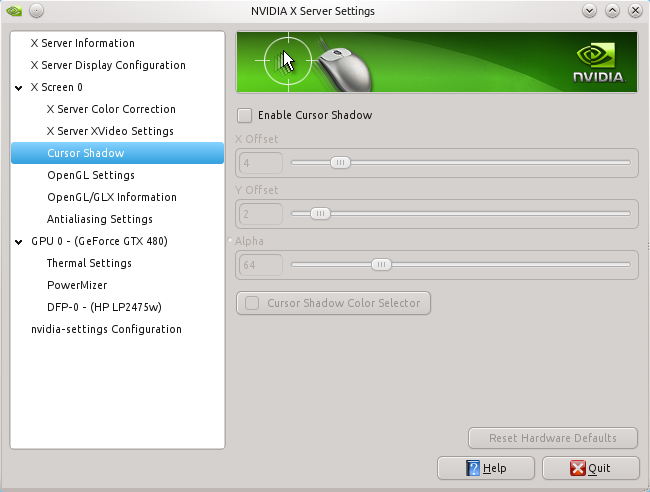
Task: Open Antialiasing Settings page
Action: (x=99, y=219)
